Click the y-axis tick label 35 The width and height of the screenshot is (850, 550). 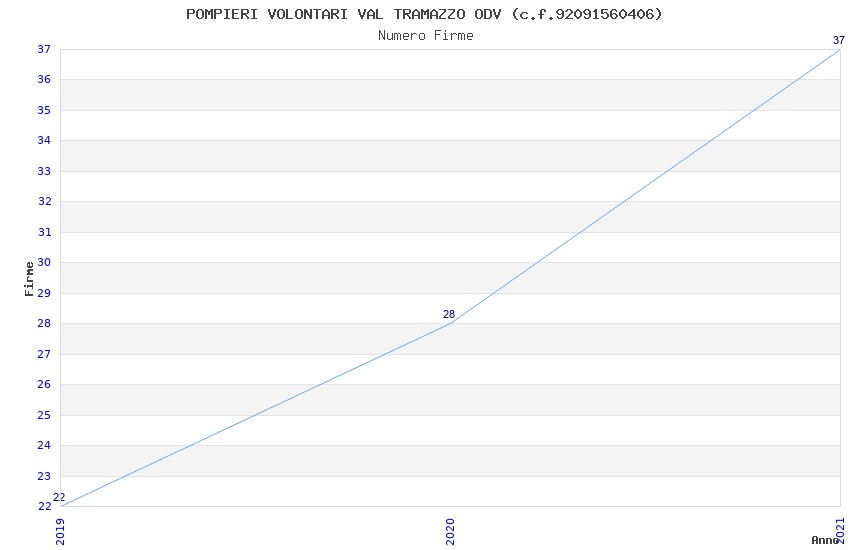44,111
